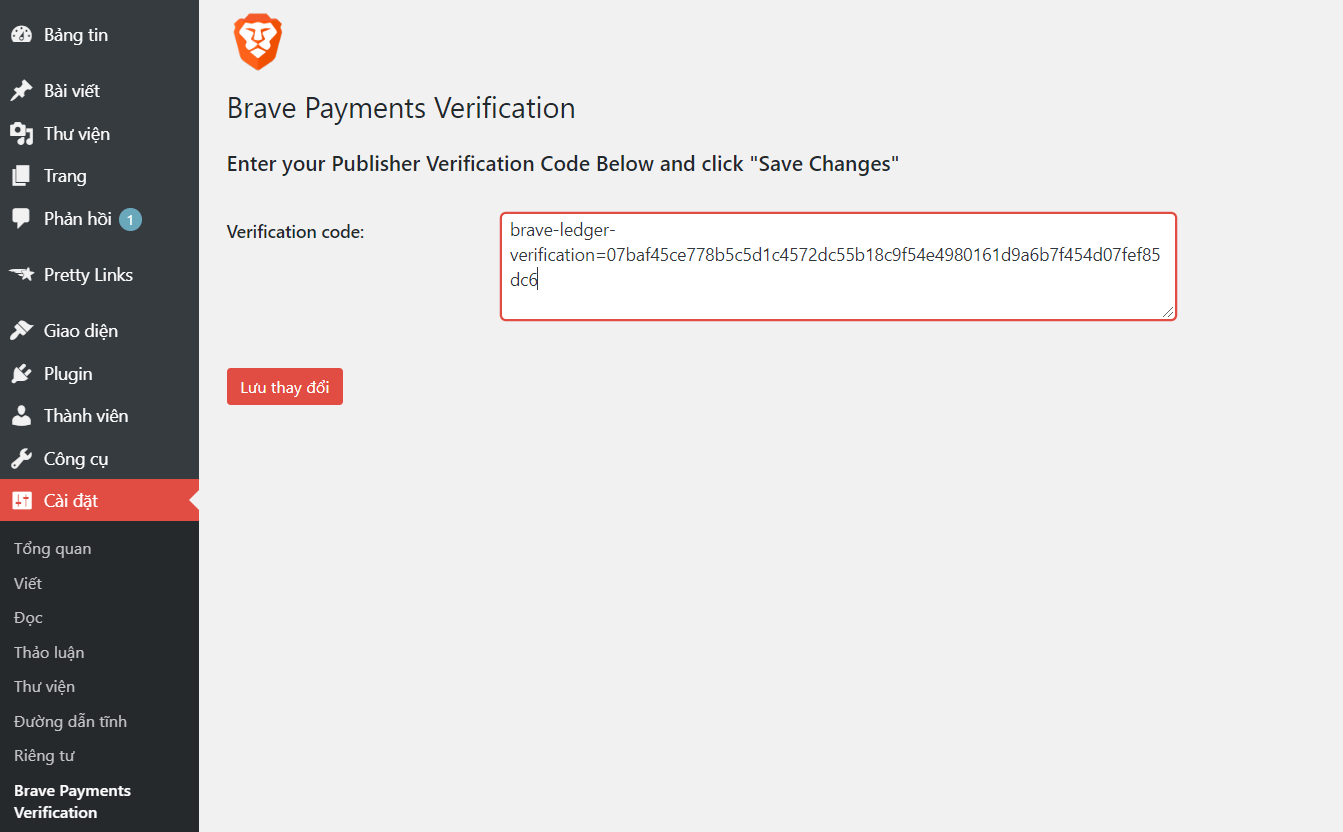Click the Enter your Publisher Verification Code instruction
The height and width of the screenshot is (832, 1343).
point(563,164)
